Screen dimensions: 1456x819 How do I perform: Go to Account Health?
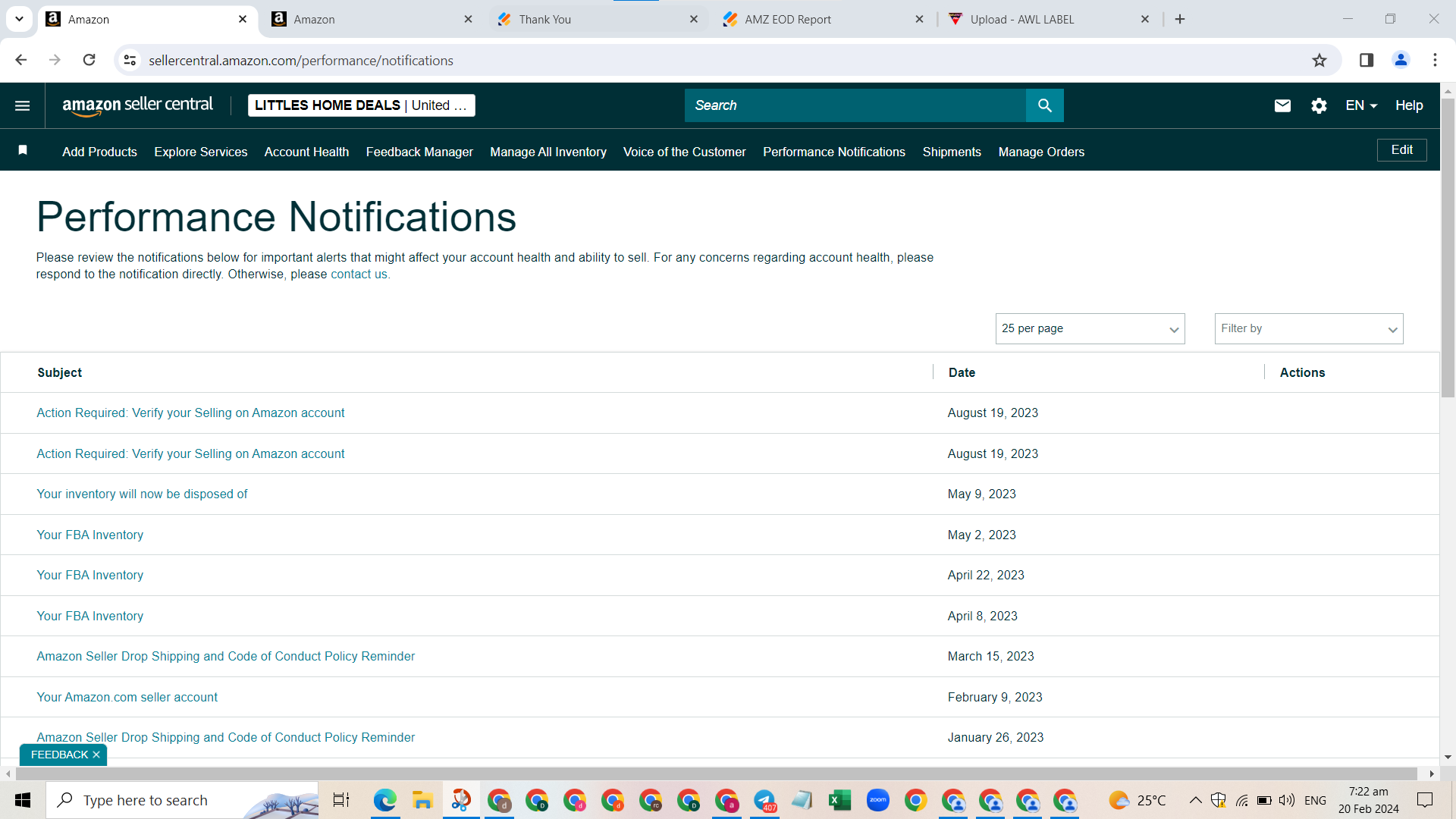click(306, 152)
